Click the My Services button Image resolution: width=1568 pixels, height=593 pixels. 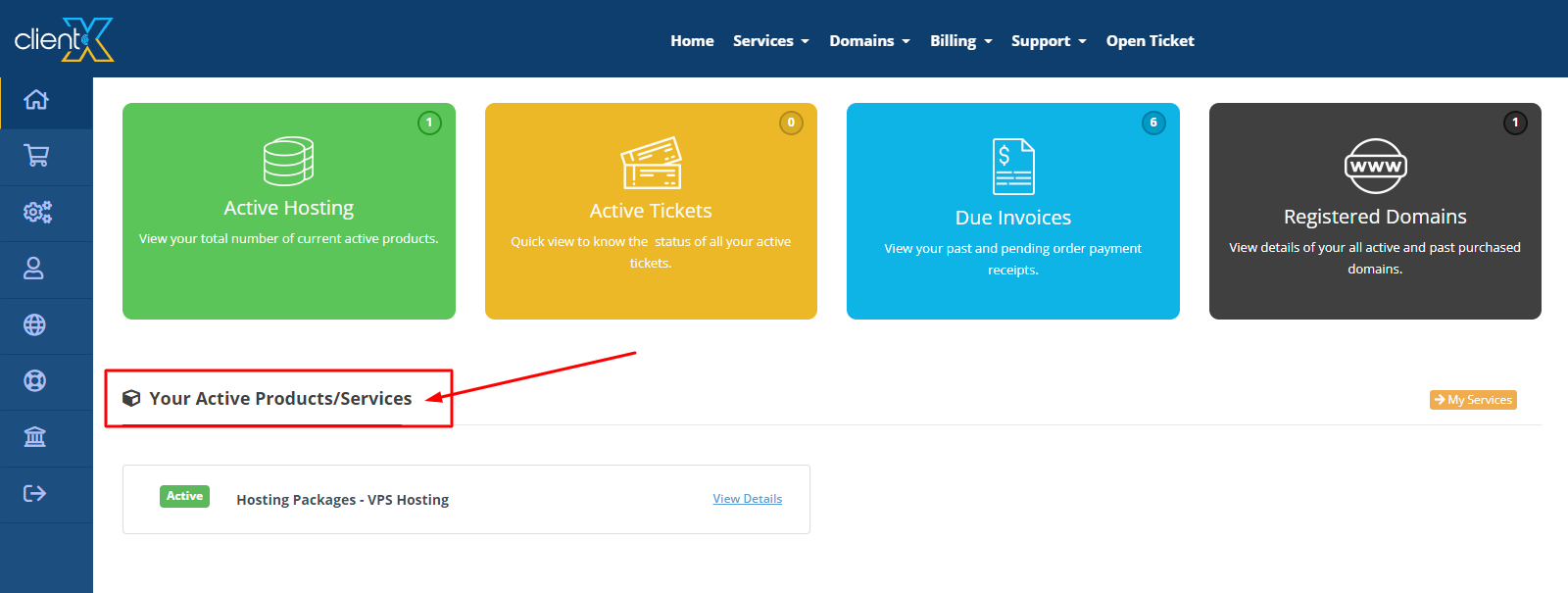coord(1473,400)
